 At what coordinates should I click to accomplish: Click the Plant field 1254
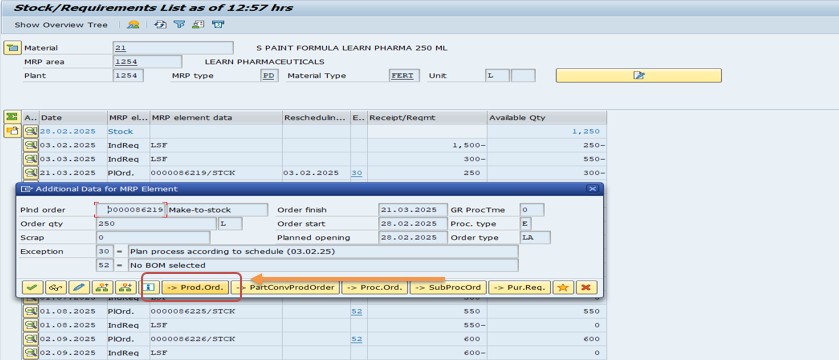pyautogui.click(x=128, y=75)
